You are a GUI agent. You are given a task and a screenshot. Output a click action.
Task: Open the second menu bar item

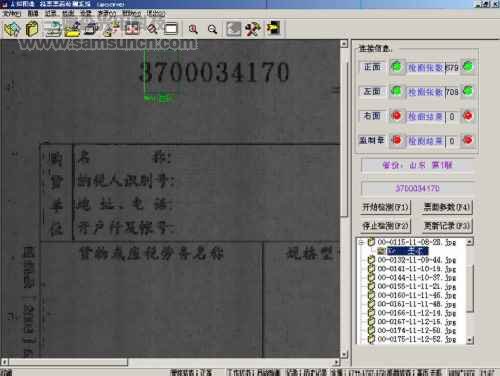click(x=33, y=14)
